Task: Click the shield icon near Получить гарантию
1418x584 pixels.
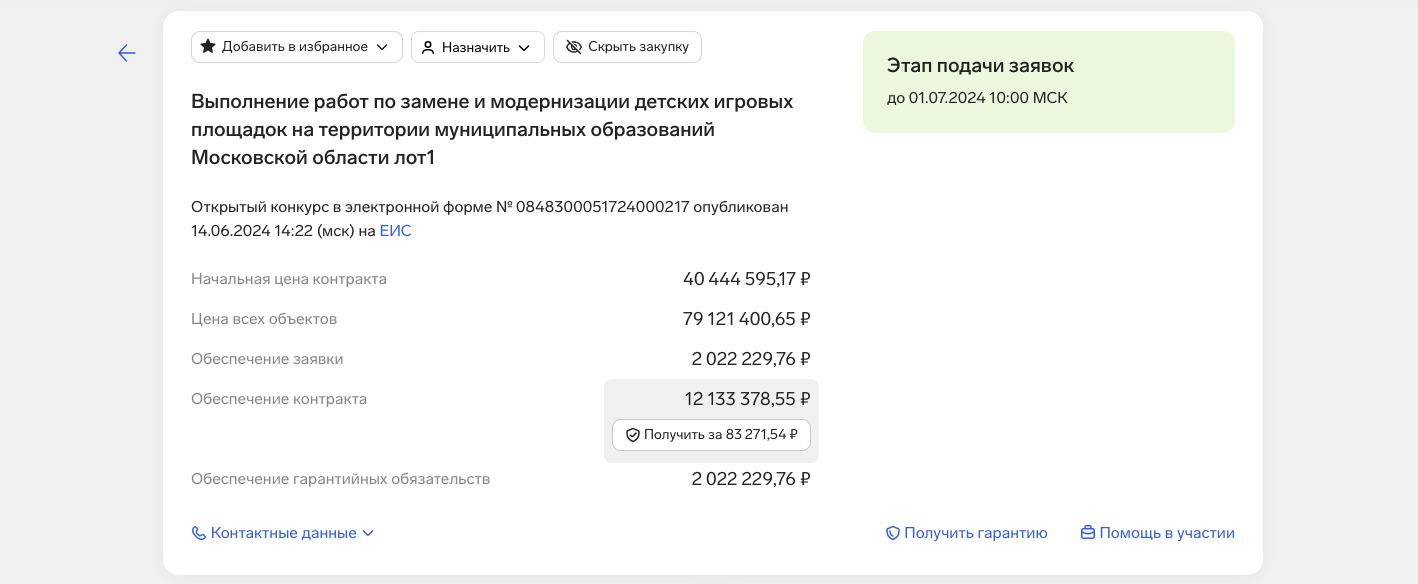Action: [893, 533]
